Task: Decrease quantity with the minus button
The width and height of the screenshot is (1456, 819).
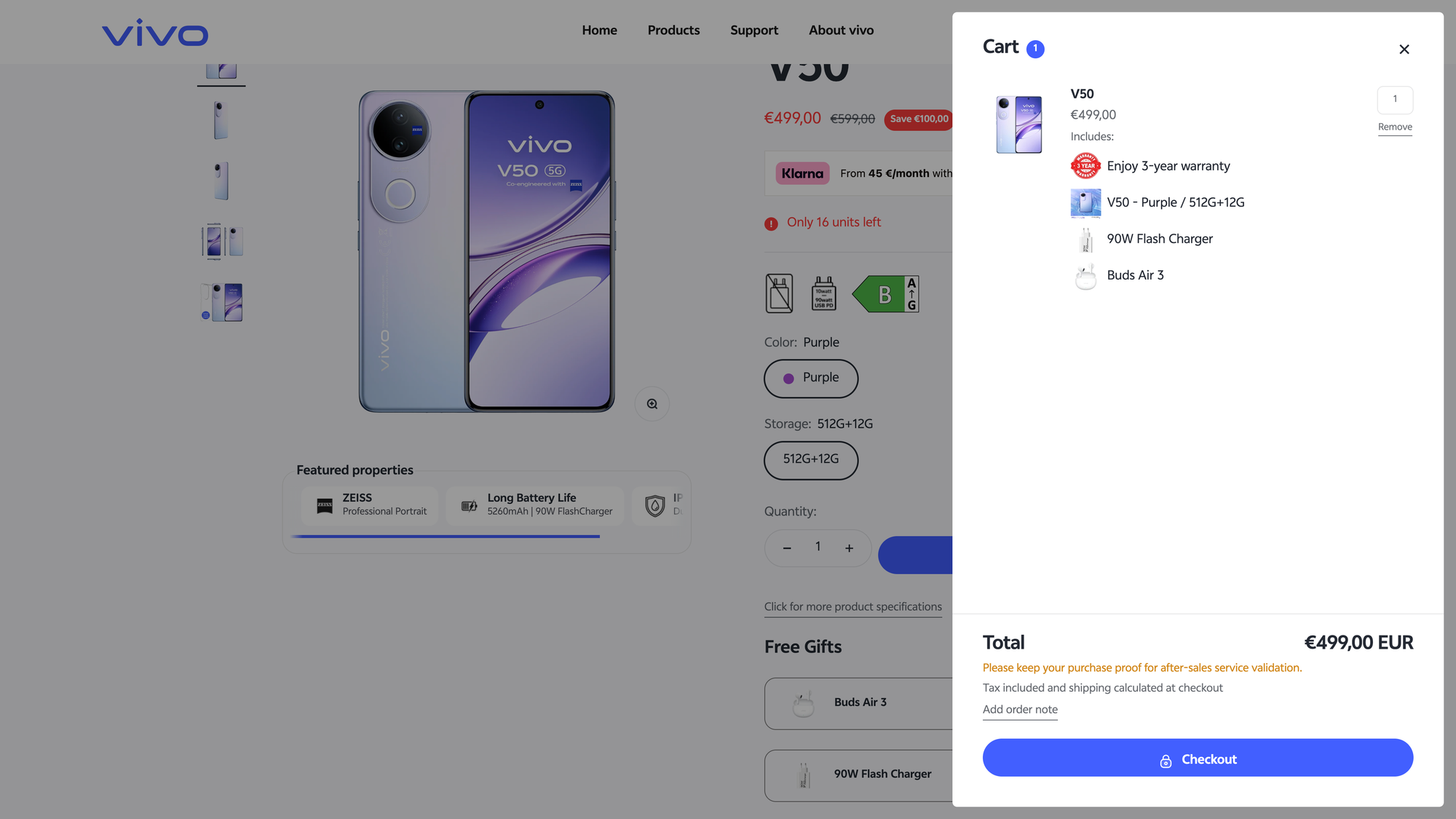Action: [787, 548]
